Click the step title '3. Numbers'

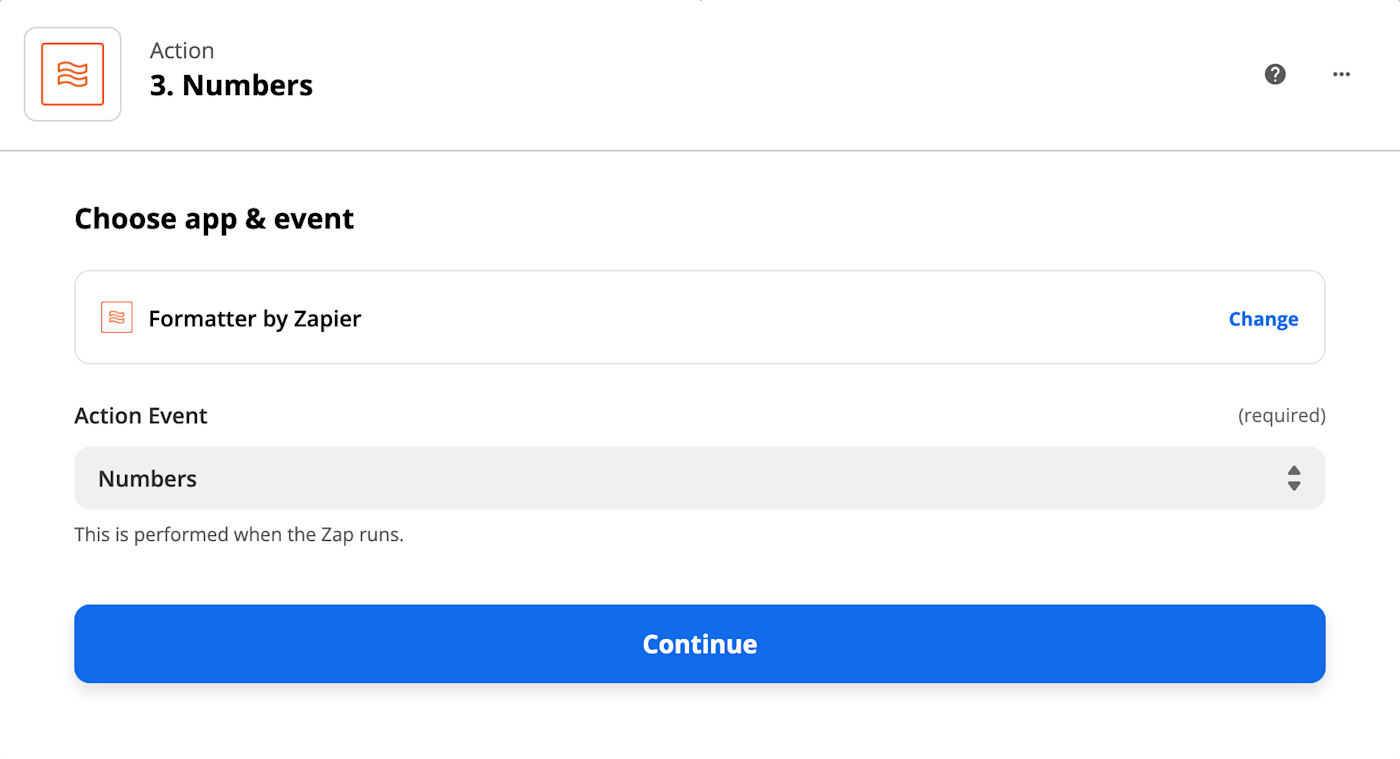[x=231, y=86]
